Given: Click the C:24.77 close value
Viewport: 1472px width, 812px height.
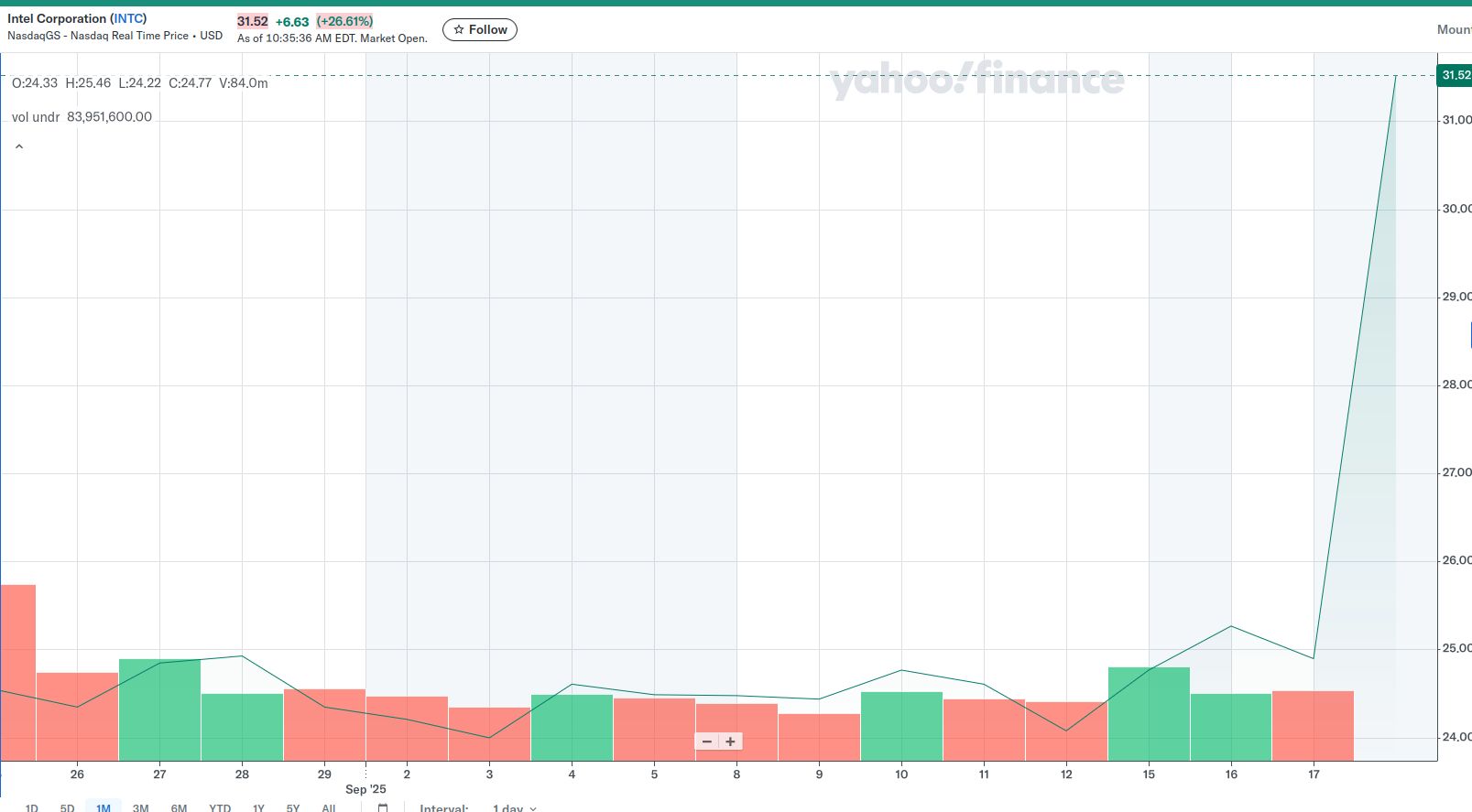Looking at the screenshot, I should 190,82.
